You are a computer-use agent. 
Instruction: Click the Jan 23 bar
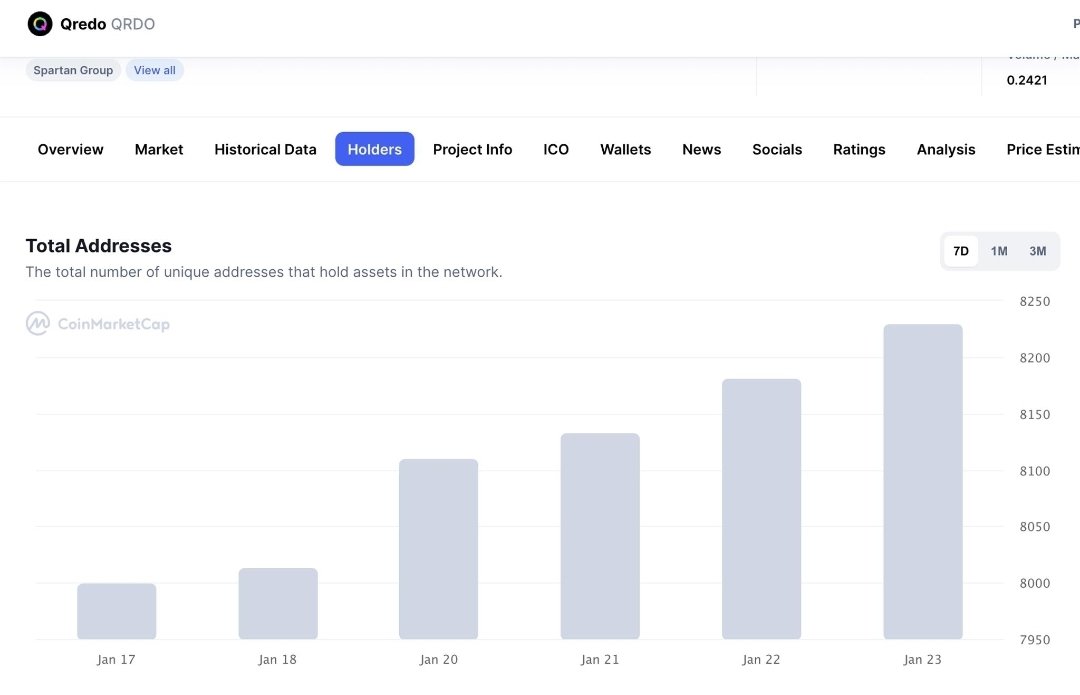923,481
